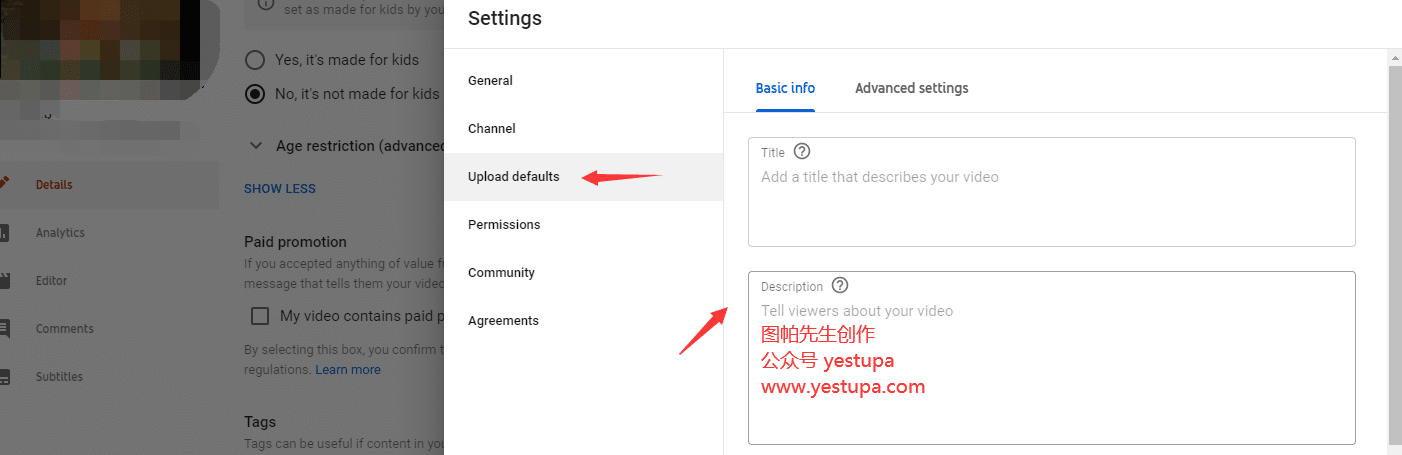1402x455 pixels.
Task: Click the Comments icon in sidebar
Action: [5, 328]
